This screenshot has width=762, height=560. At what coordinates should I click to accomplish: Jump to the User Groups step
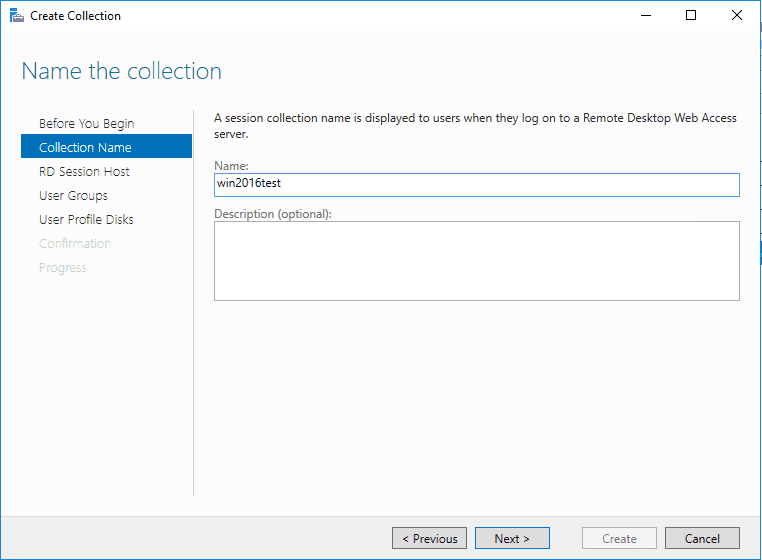(73, 196)
